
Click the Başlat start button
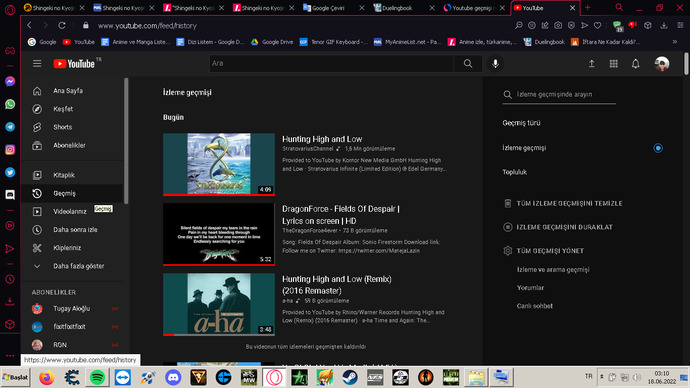[x=15, y=377]
